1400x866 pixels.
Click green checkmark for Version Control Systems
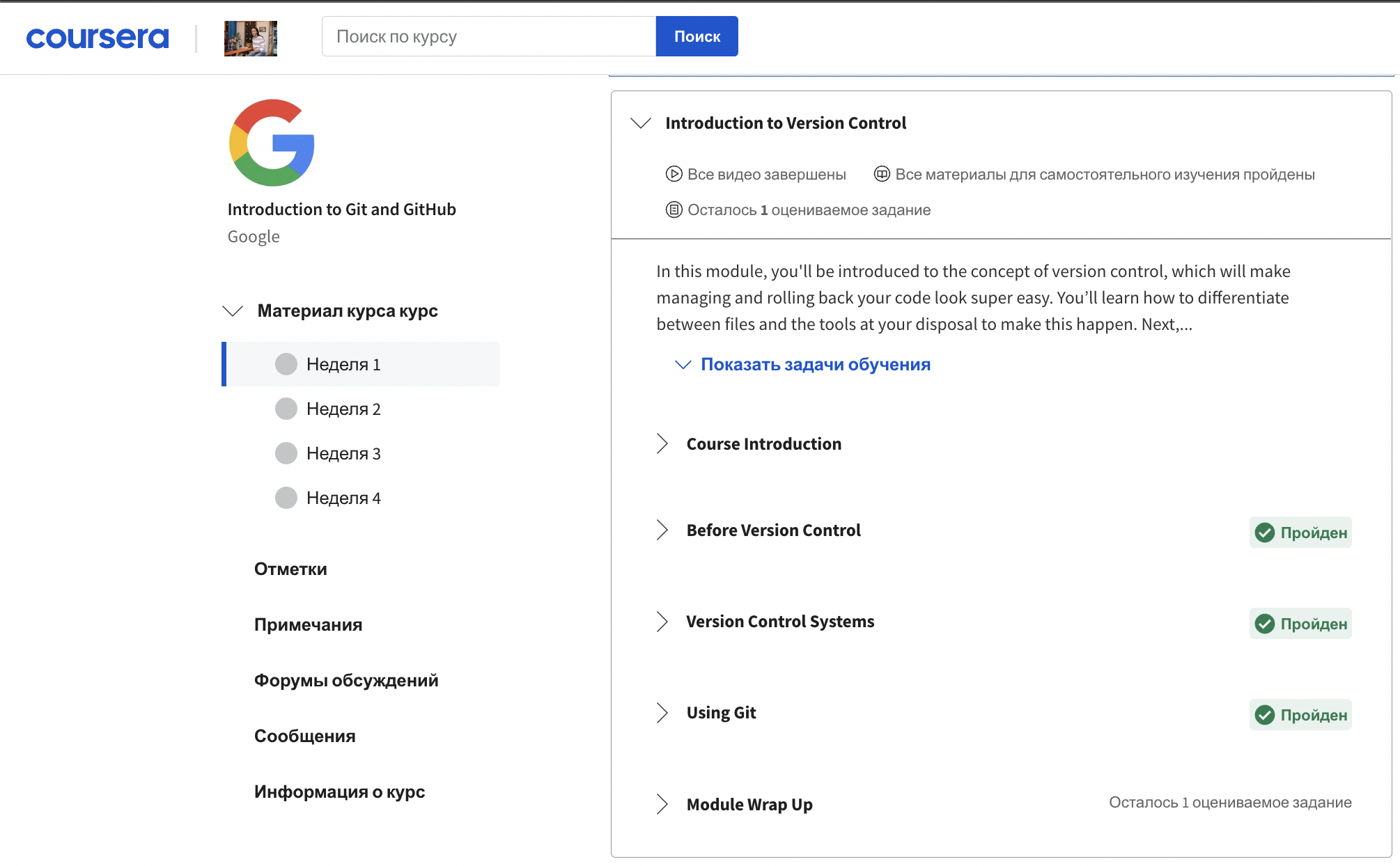tap(1265, 624)
